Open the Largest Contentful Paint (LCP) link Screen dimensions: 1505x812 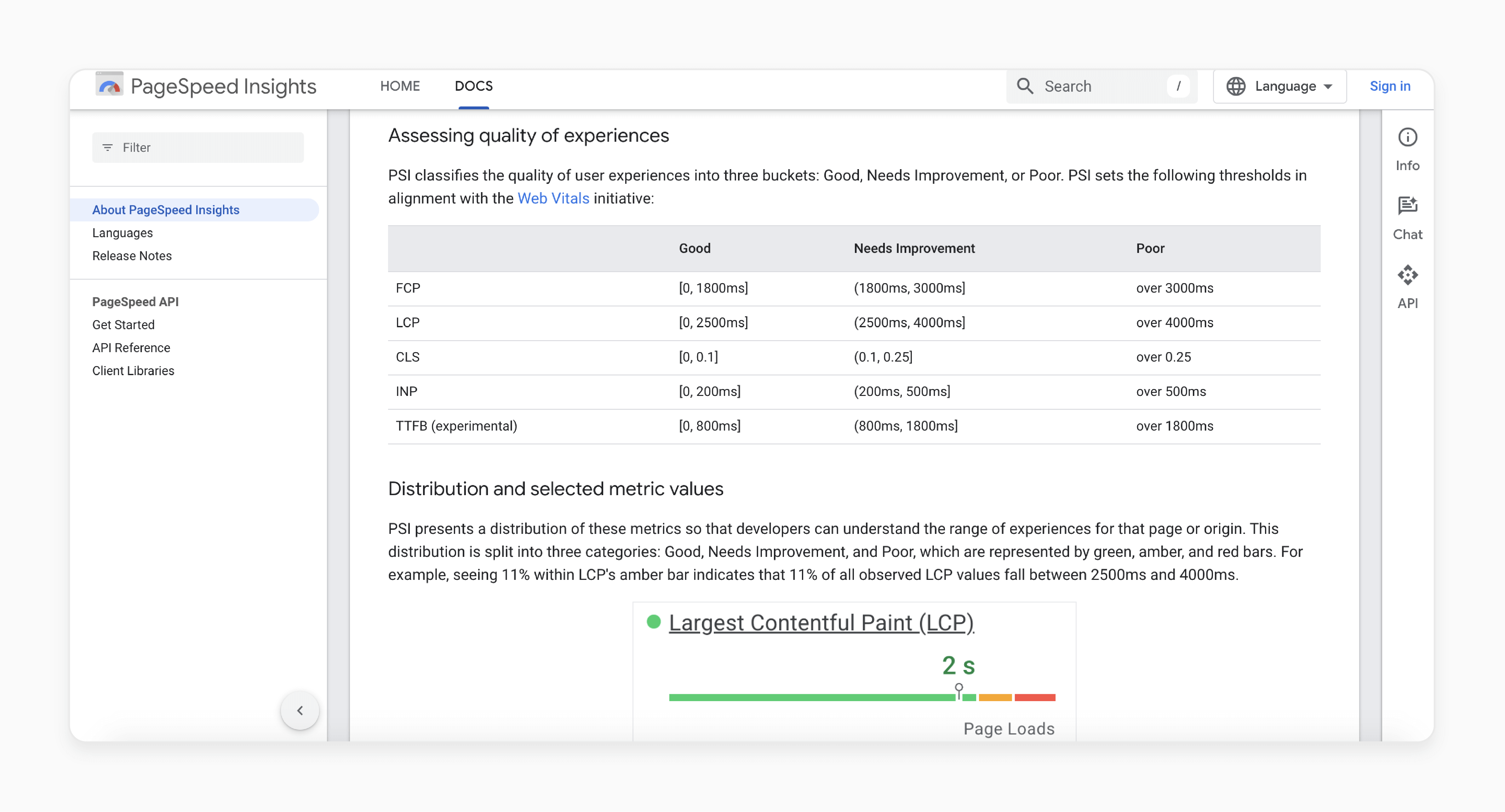tap(821, 623)
